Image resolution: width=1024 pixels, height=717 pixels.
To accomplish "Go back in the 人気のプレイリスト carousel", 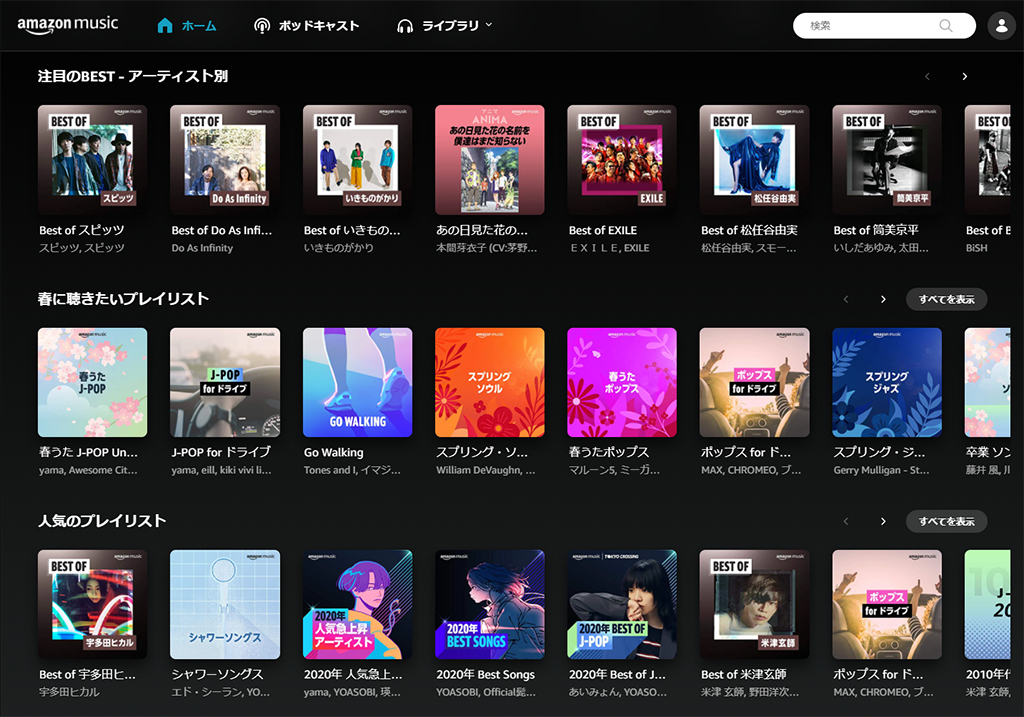I will (x=846, y=521).
